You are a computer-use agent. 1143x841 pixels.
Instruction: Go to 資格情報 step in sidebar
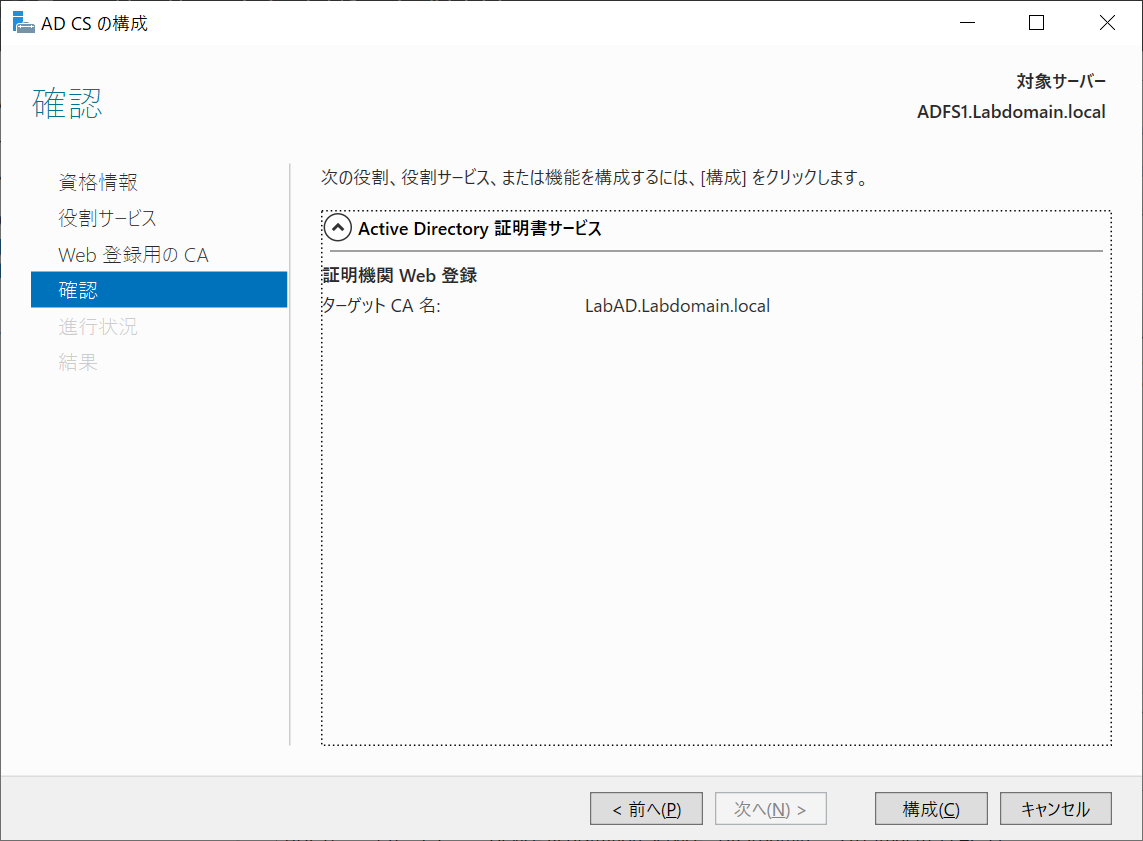[98, 182]
